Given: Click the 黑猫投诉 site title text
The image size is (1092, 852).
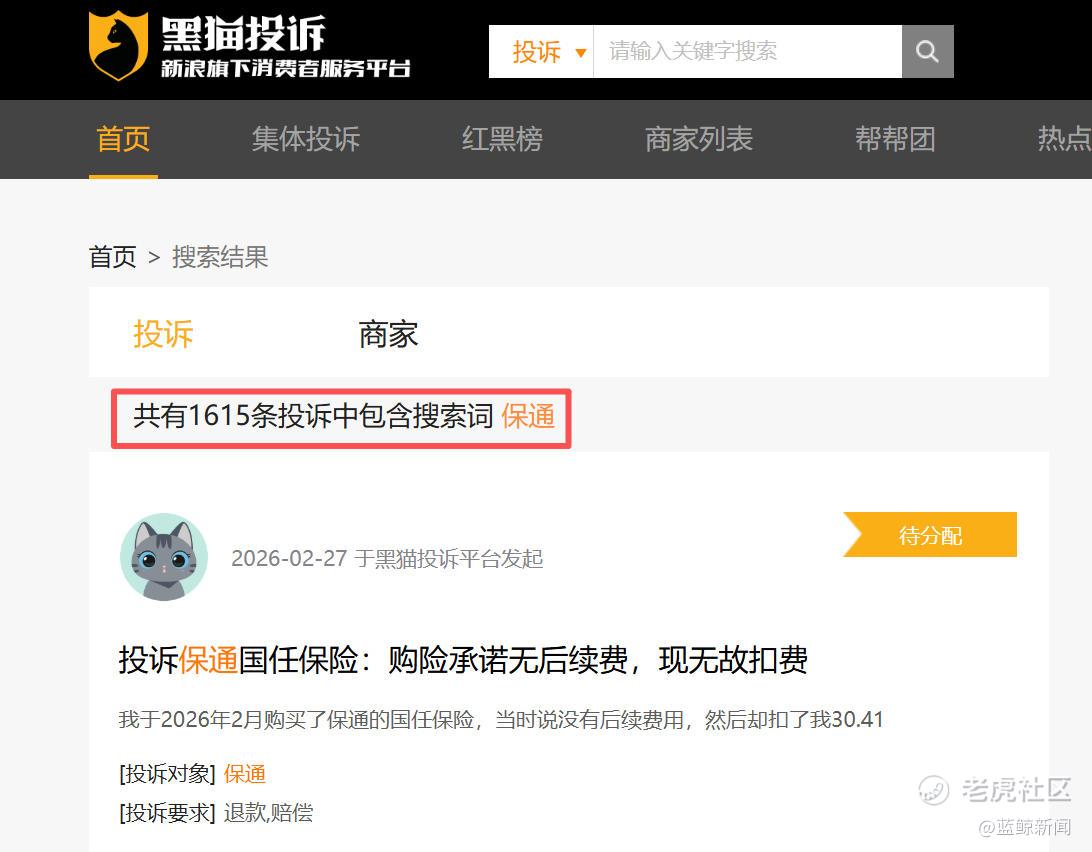Looking at the screenshot, I should [x=243, y=33].
